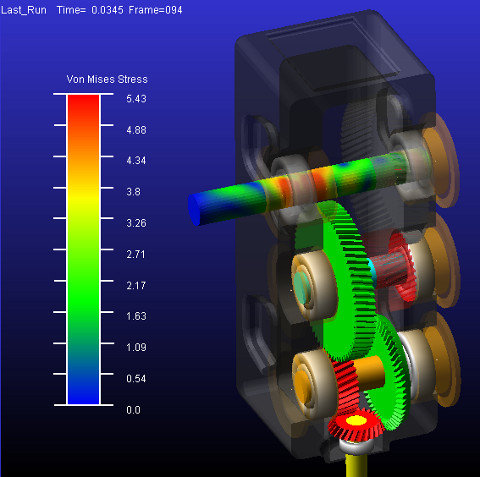Click the 3.8 legend value
The width and height of the screenshot is (480, 477).
point(133,192)
